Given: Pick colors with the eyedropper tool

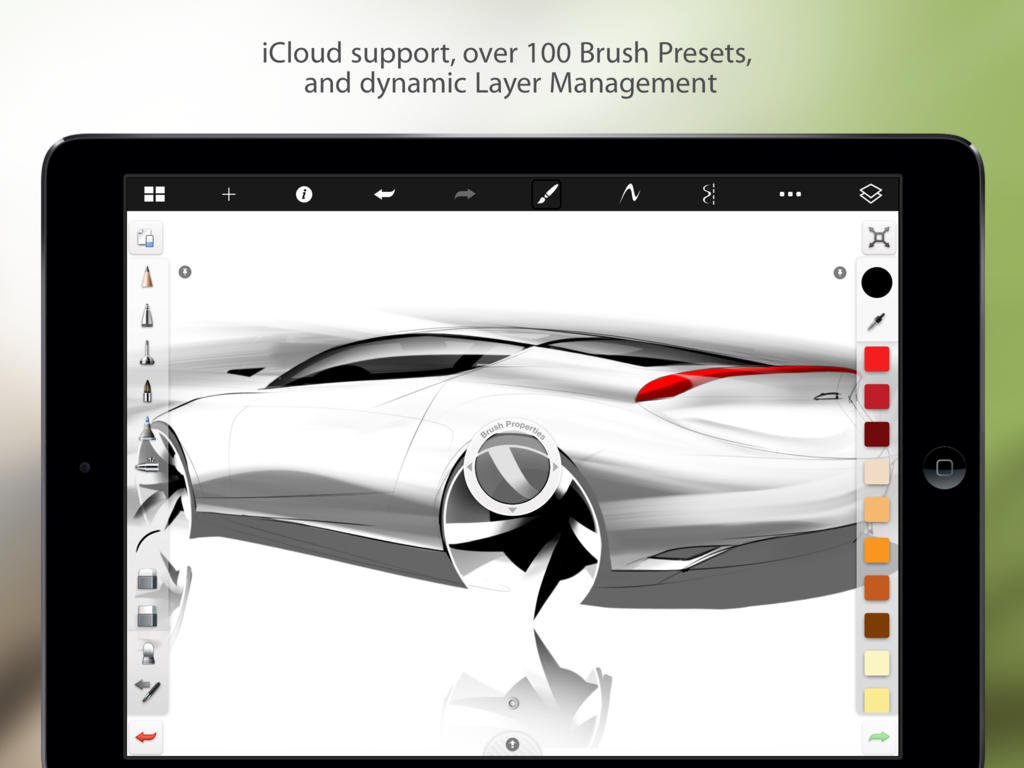Looking at the screenshot, I should point(875,323).
